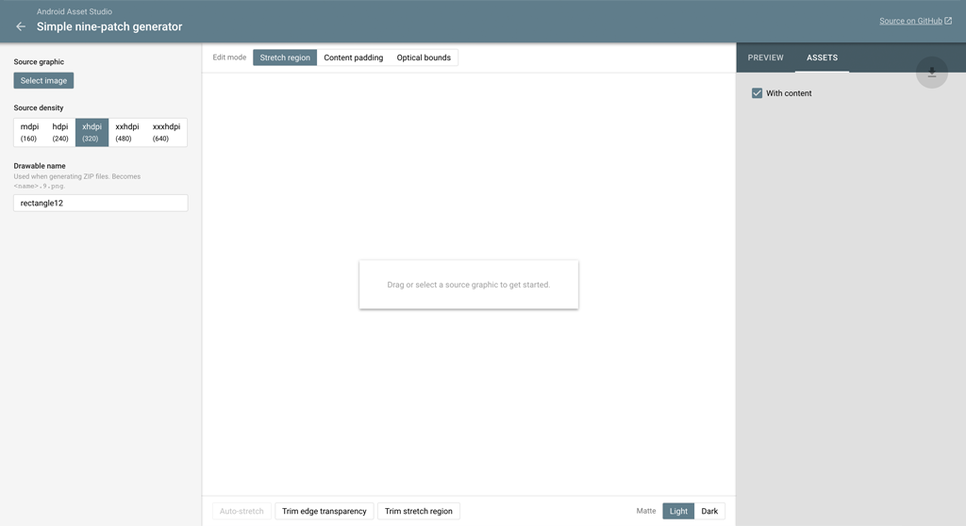Click Trim stretch region button
The width and height of the screenshot is (966, 526).
click(418, 511)
